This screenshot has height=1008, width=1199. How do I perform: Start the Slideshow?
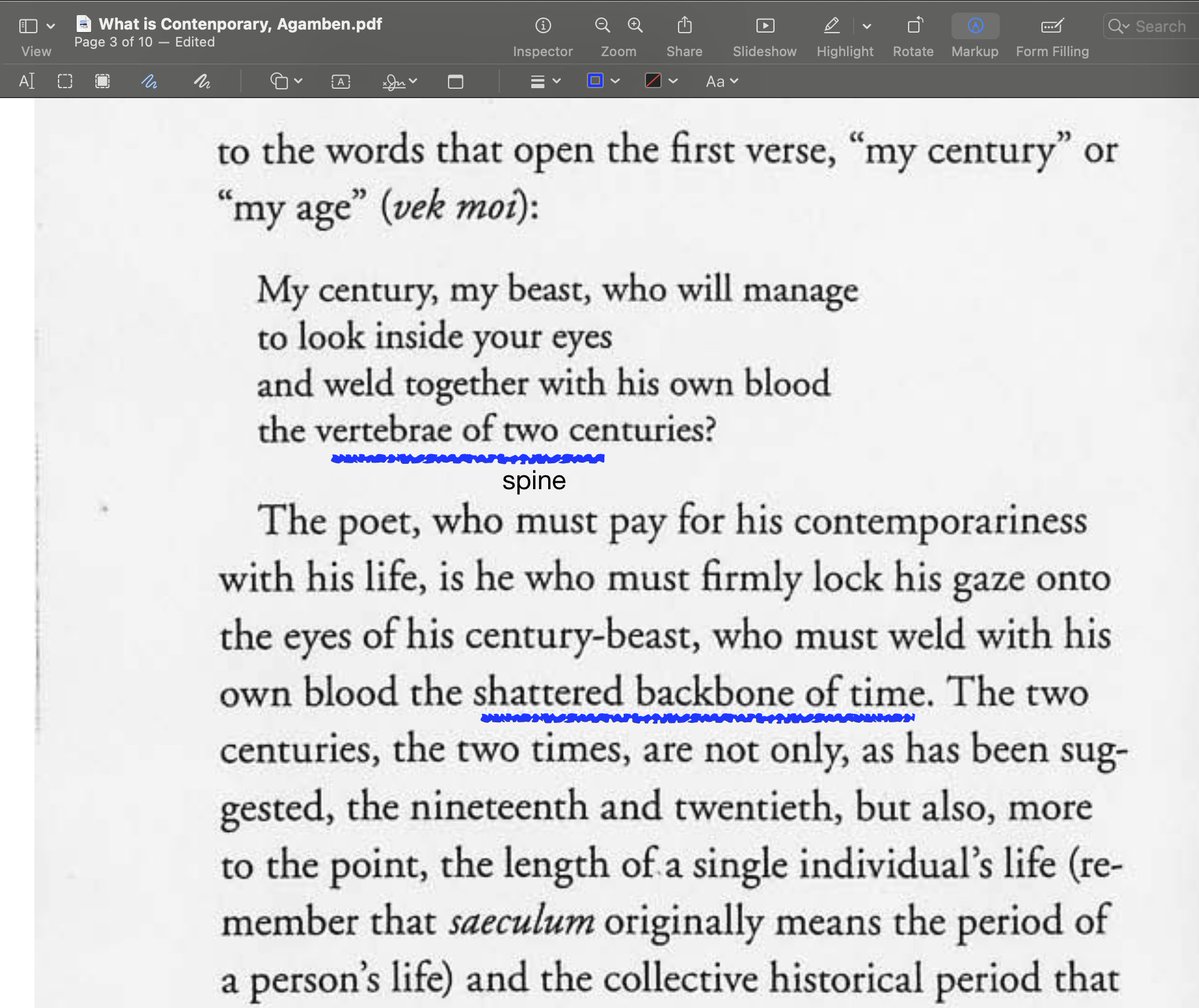tap(765, 26)
